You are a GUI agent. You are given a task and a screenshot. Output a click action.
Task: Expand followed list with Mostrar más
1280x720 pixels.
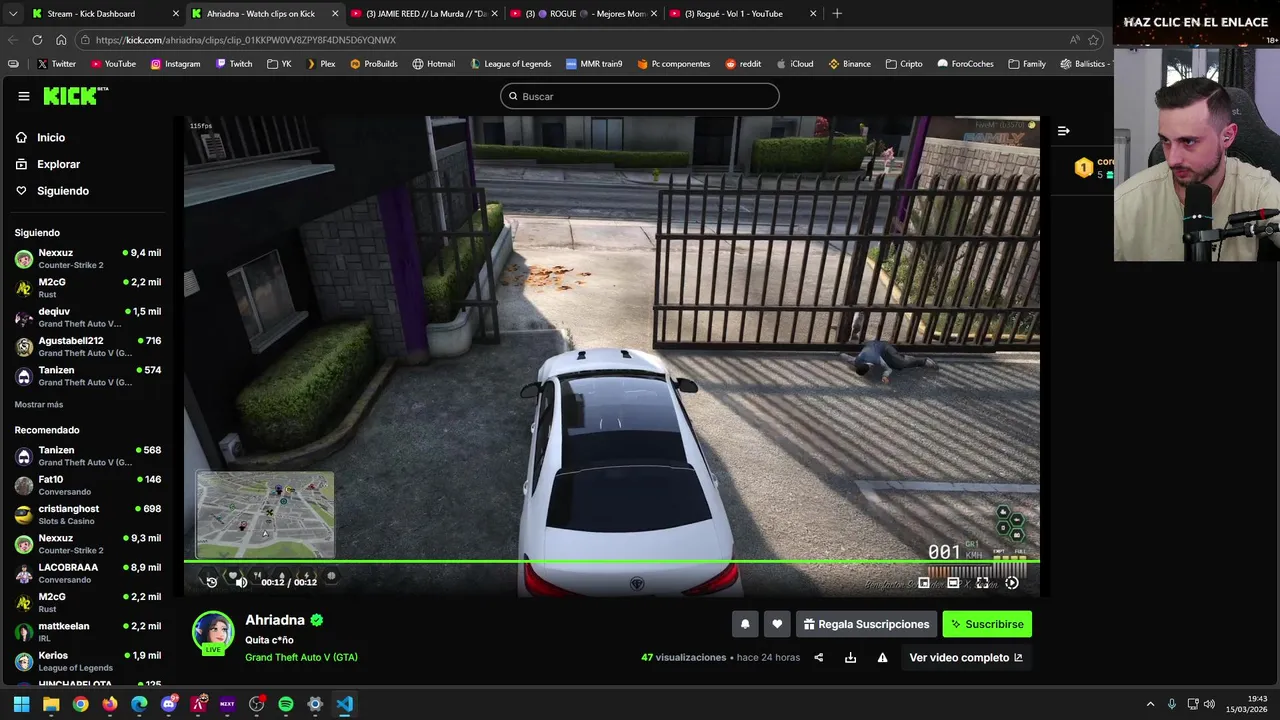pyautogui.click(x=39, y=404)
